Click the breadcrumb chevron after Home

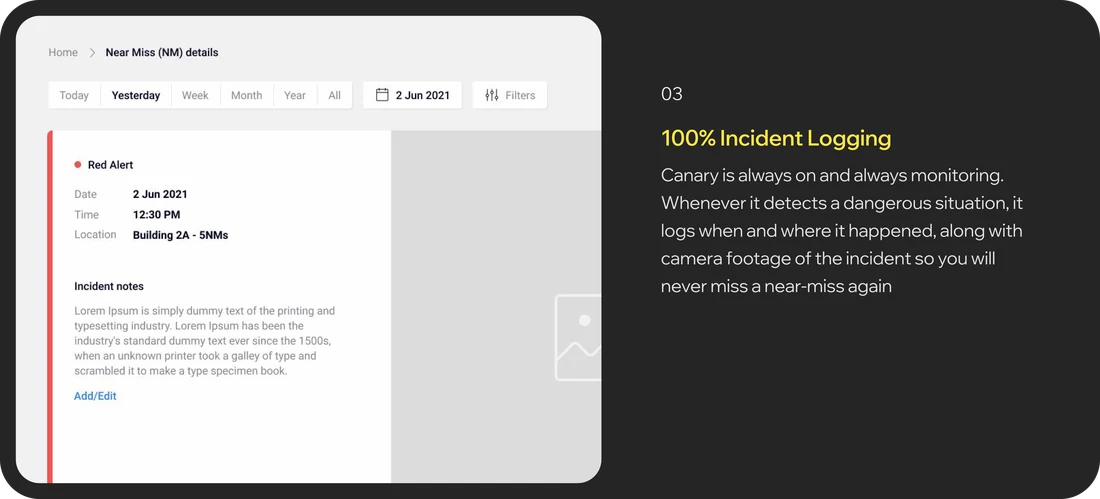(92, 53)
